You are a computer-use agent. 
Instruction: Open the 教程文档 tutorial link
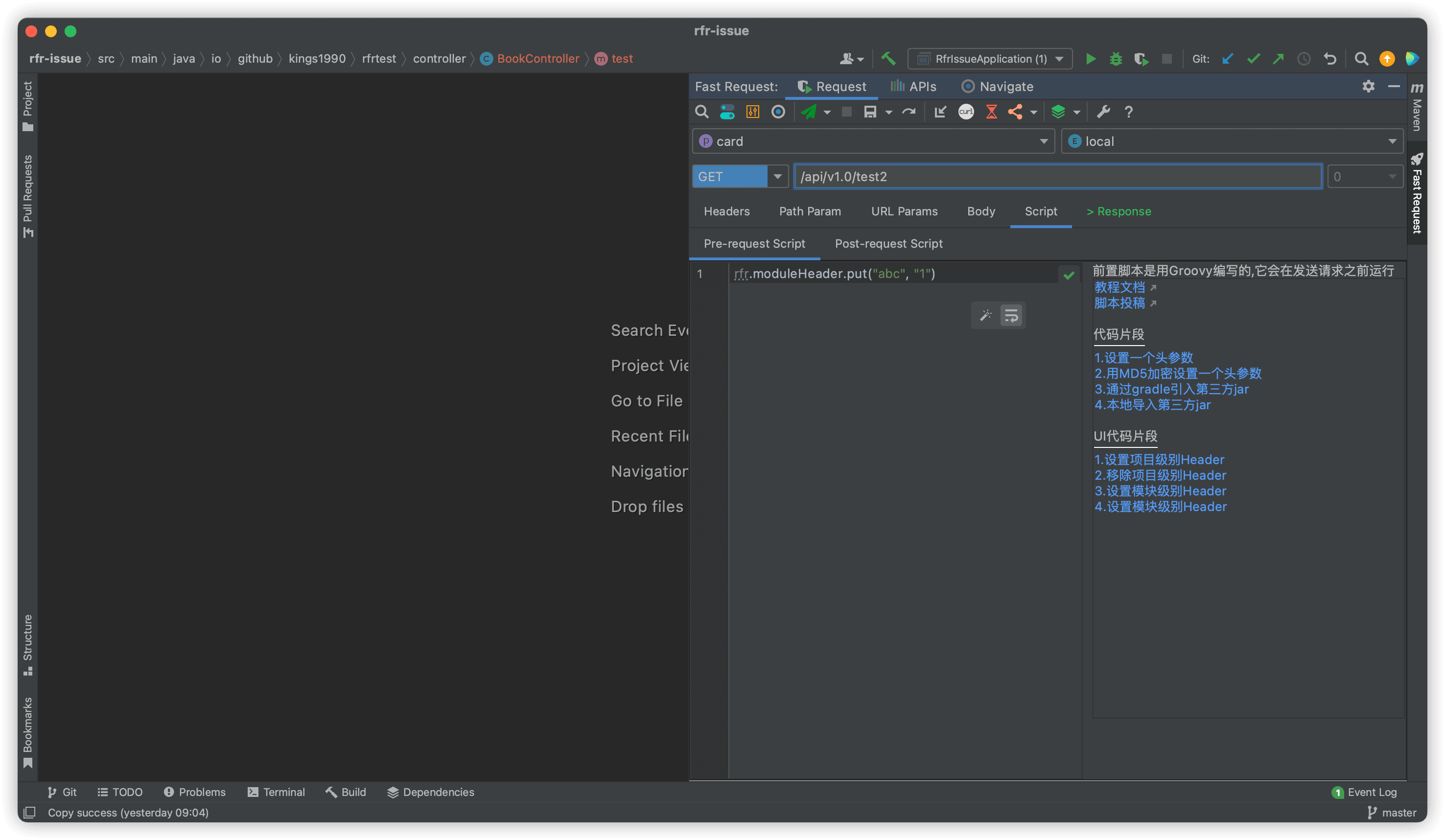(1119, 287)
